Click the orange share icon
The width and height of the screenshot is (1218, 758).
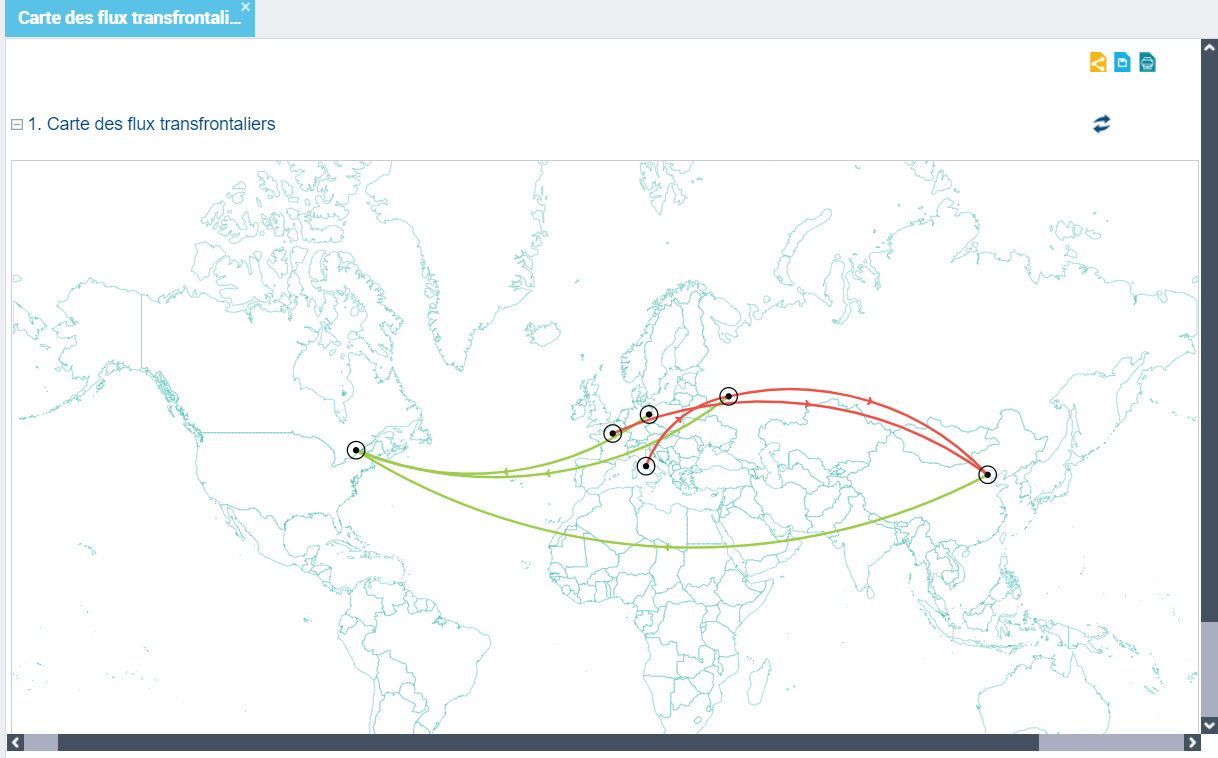pyautogui.click(x=1098, y=62)
